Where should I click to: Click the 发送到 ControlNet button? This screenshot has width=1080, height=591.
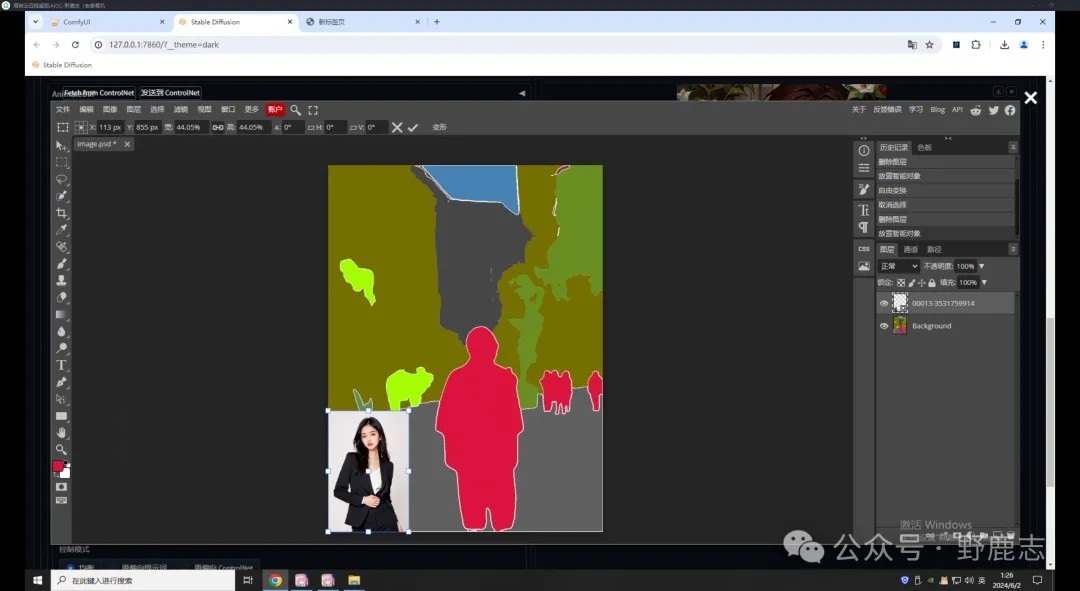(x=170, y=92)
